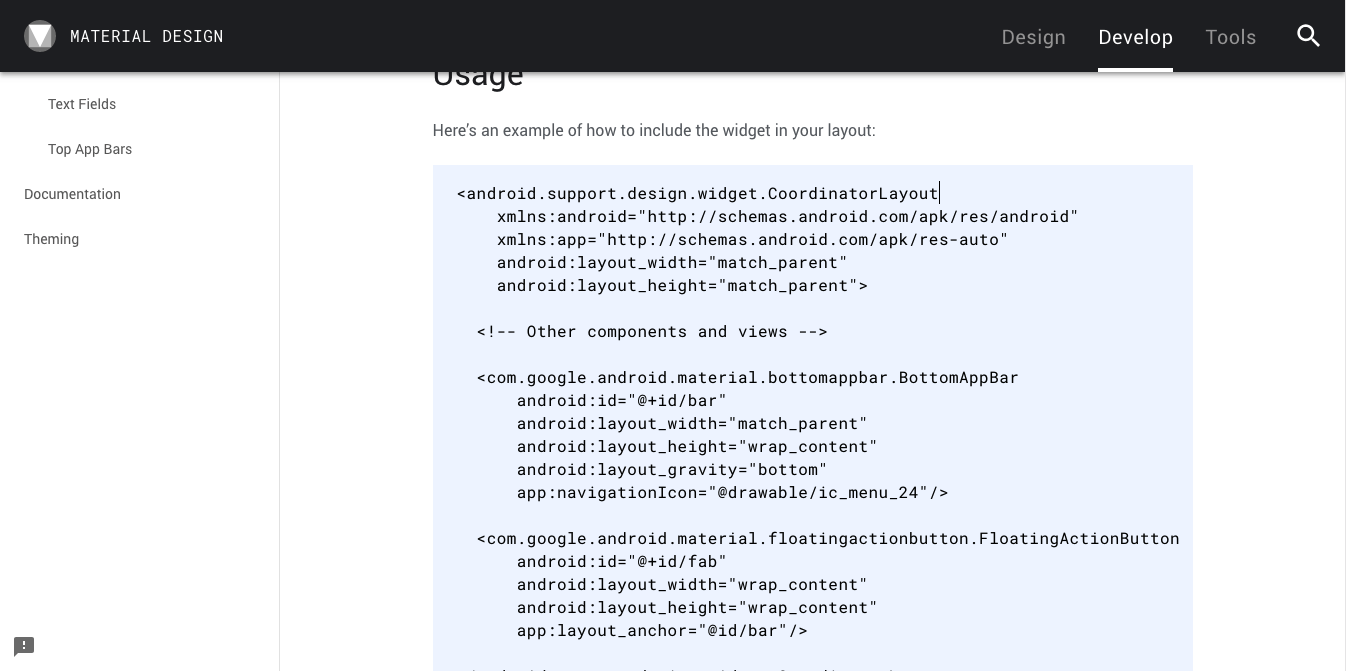Open Top App Bars in the sidebar
The width and height of the screenshot is (1346, 671).
[90, 149]
